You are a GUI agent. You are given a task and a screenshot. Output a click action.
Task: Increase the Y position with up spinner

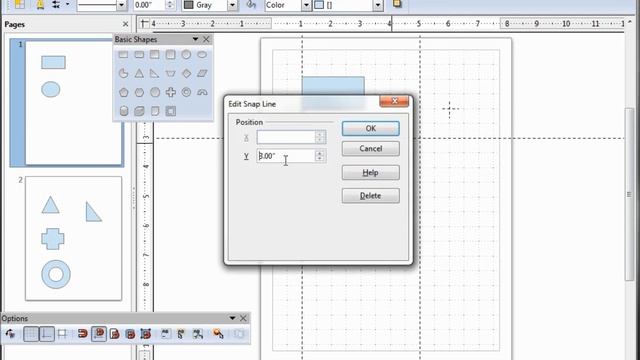pos(320,153)
